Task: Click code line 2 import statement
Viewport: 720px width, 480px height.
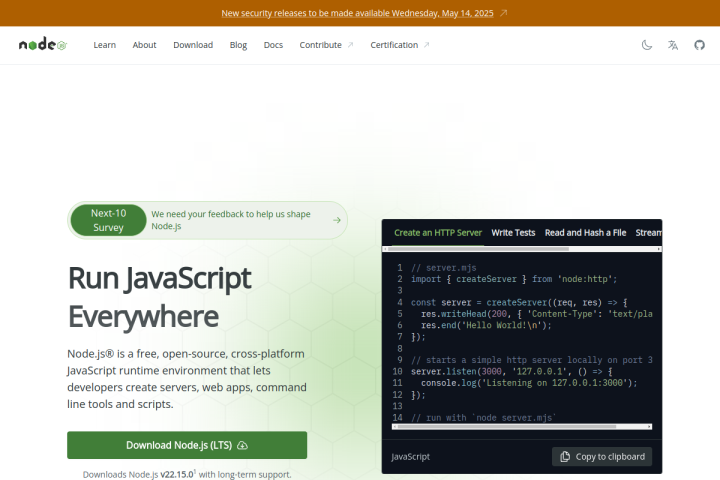Action: 514,279
